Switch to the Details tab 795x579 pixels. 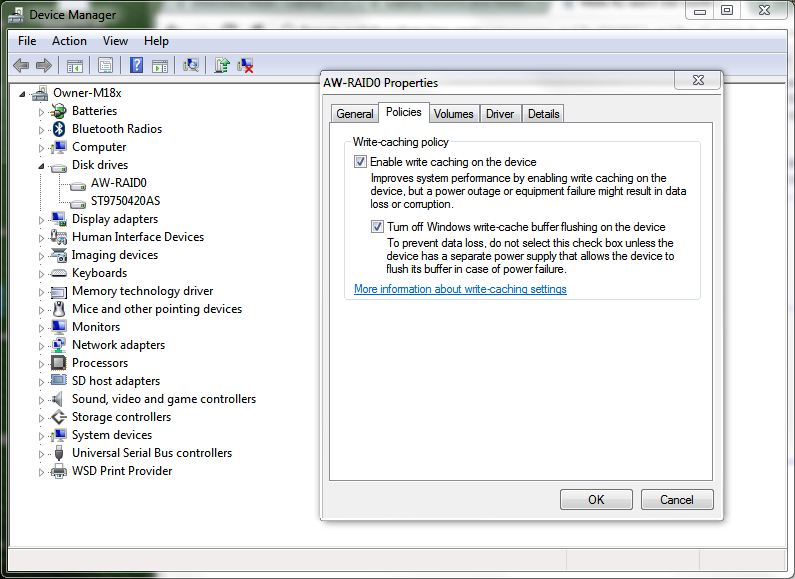[x=544, y=114]
